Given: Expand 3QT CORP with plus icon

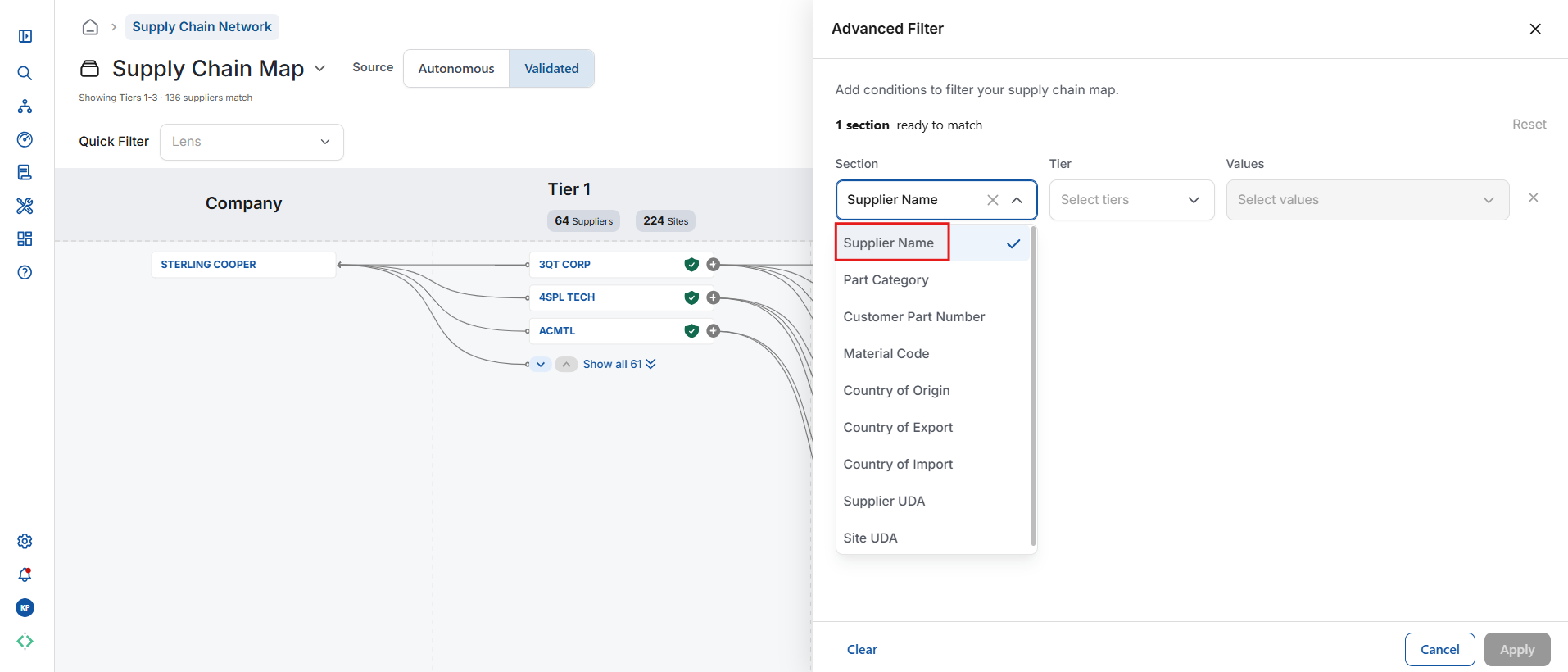Looking at the screenshot, I should 714,264.
